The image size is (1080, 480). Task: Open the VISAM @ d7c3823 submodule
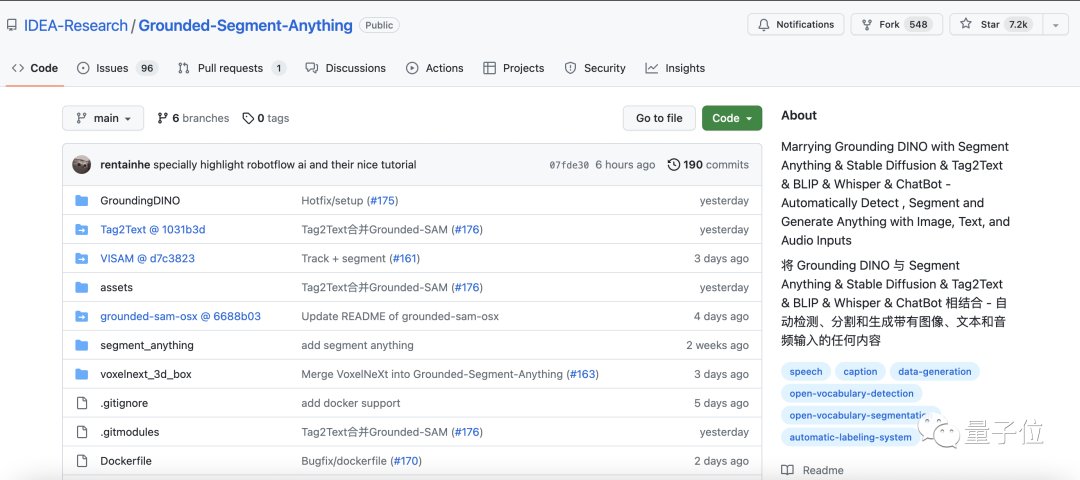click(x=147, y=259)
